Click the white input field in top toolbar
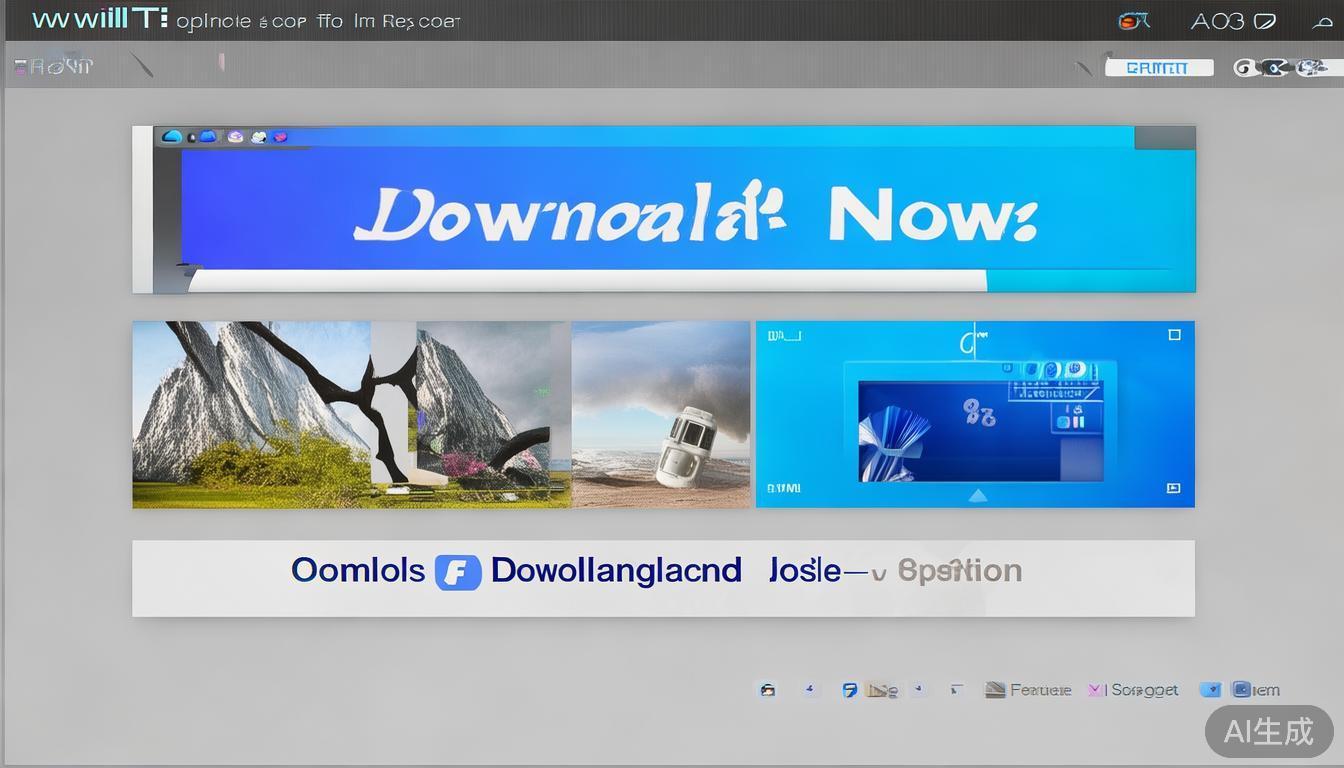Image resolution: width=1344 pixels, height=768 pixels. click(x=1158, y=68)
